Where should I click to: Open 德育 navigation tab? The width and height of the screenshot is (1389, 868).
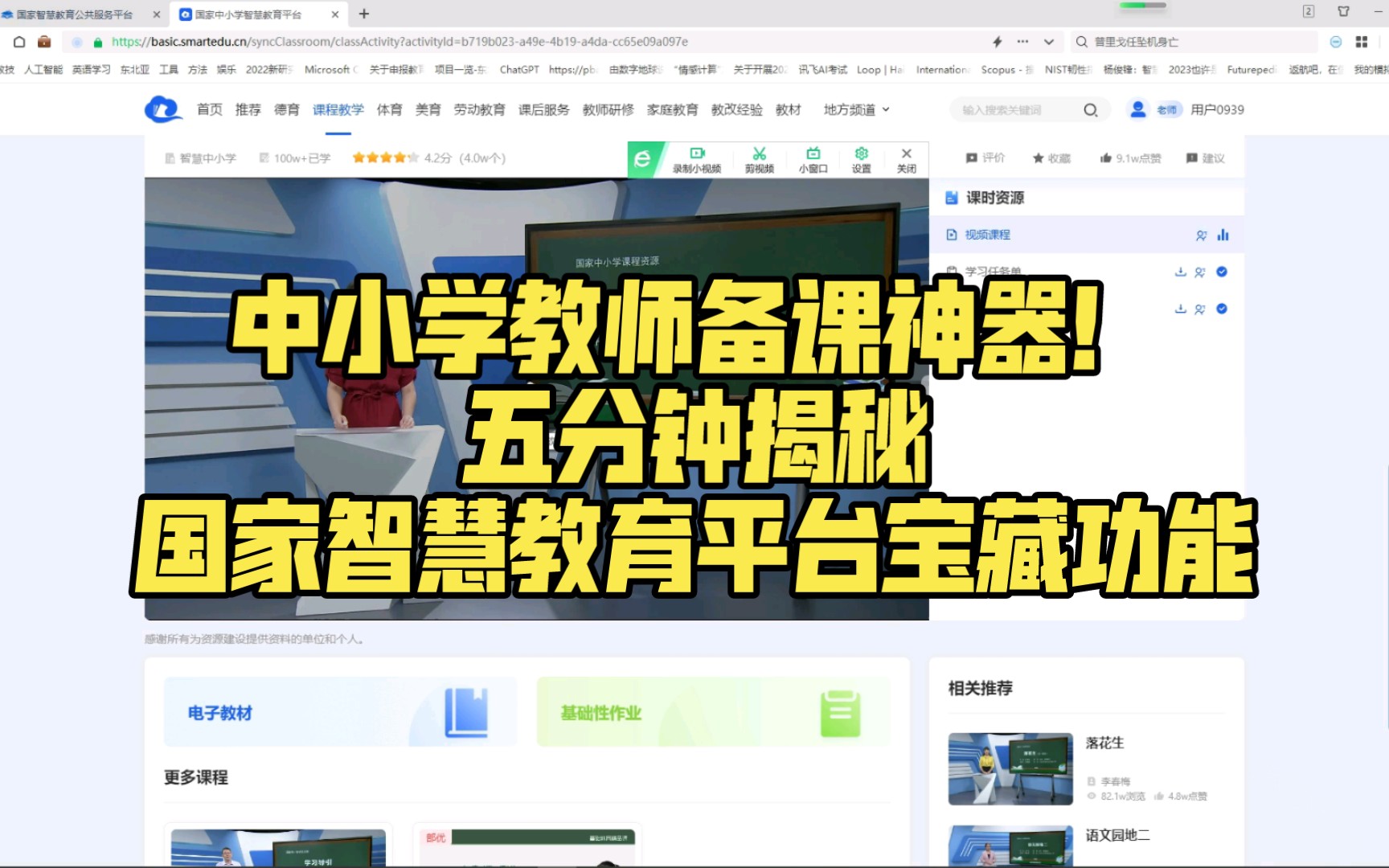[x=287, y=109]
